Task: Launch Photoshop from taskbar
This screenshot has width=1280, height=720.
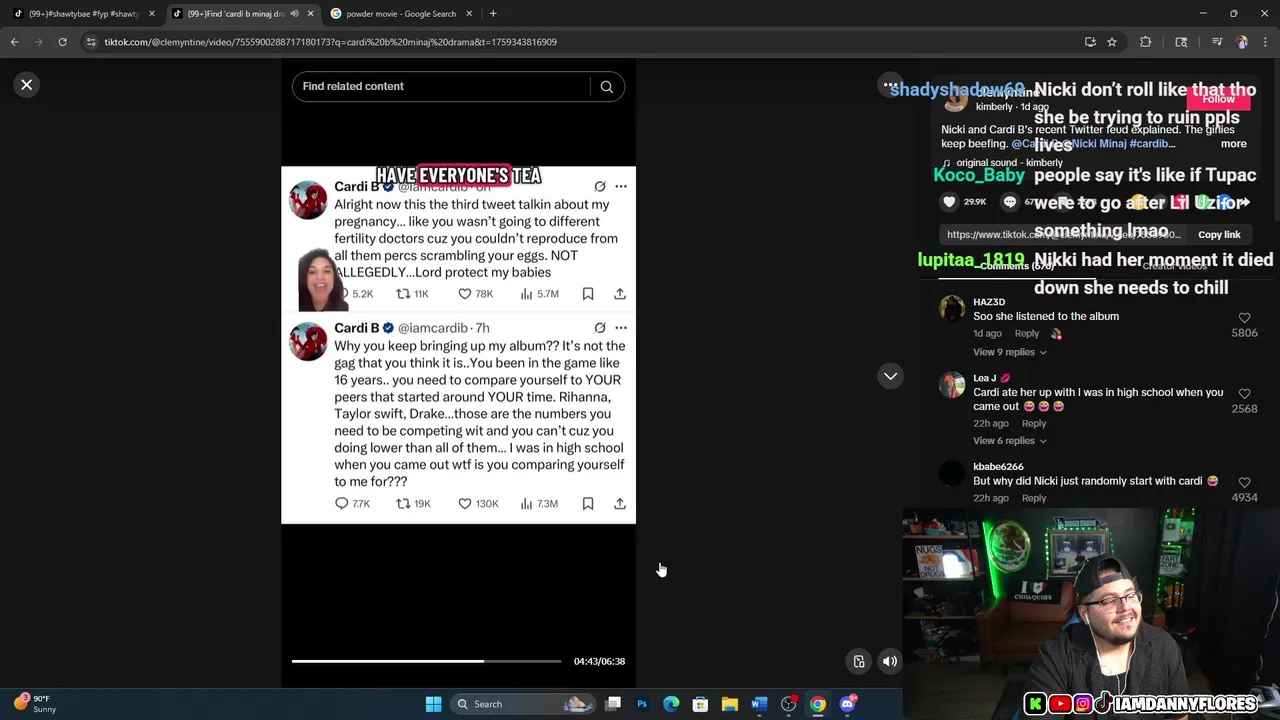Action: (x=642, y=704)
